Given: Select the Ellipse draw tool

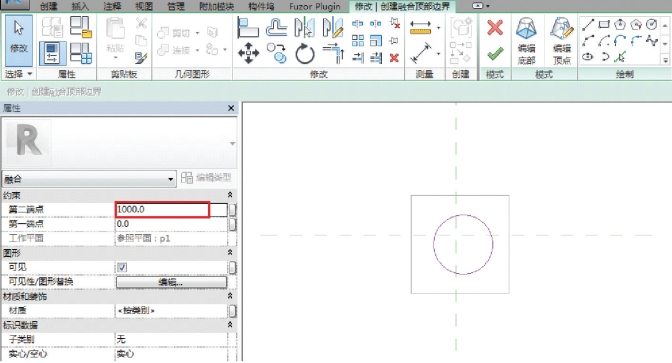Looking at the screenshot, I should point(588,57).
